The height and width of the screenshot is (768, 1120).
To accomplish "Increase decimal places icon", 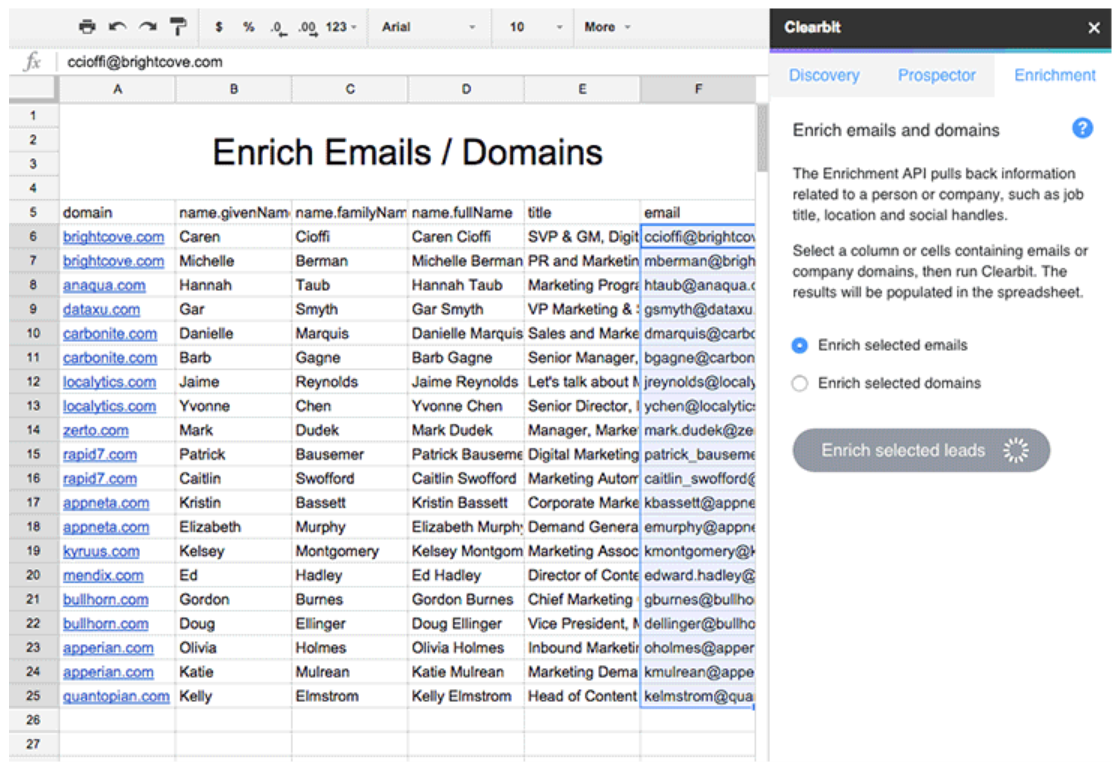I will point(307,28).
